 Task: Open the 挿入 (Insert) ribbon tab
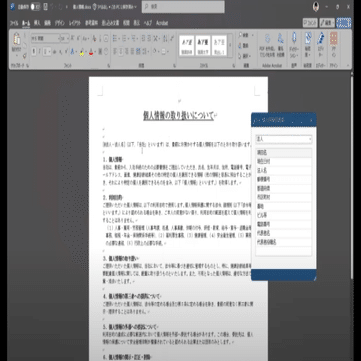coord(37,23)
